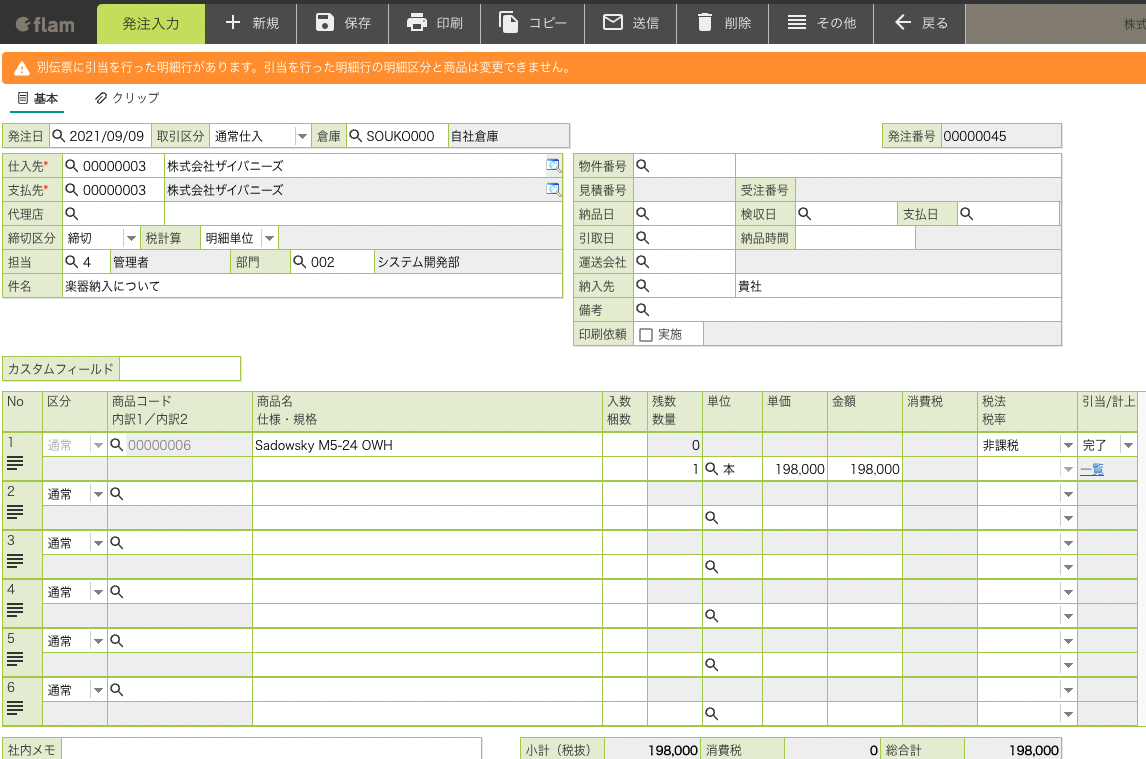Image resolution: width=1146 pixels, height=759 pixels.
Task: Expand 非課税 tax dropdown in row 1
Action: coord(1068,445)
